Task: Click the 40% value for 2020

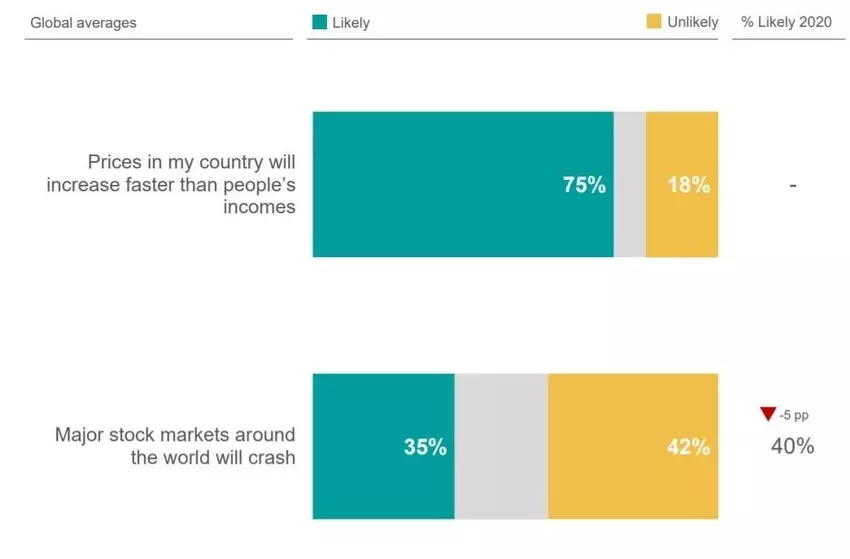Action: [x=792, y=446]
